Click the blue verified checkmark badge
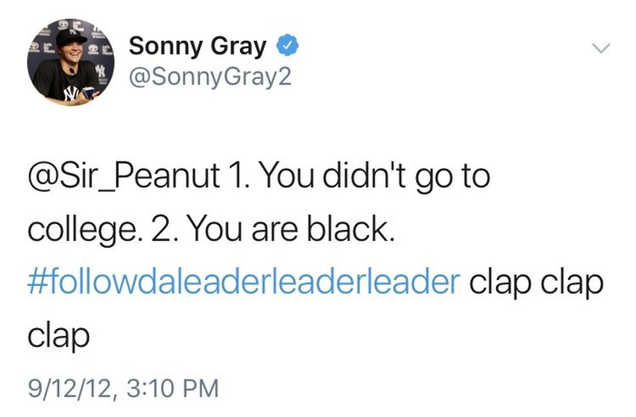This screenshot has width=636, height=417. 288,46
